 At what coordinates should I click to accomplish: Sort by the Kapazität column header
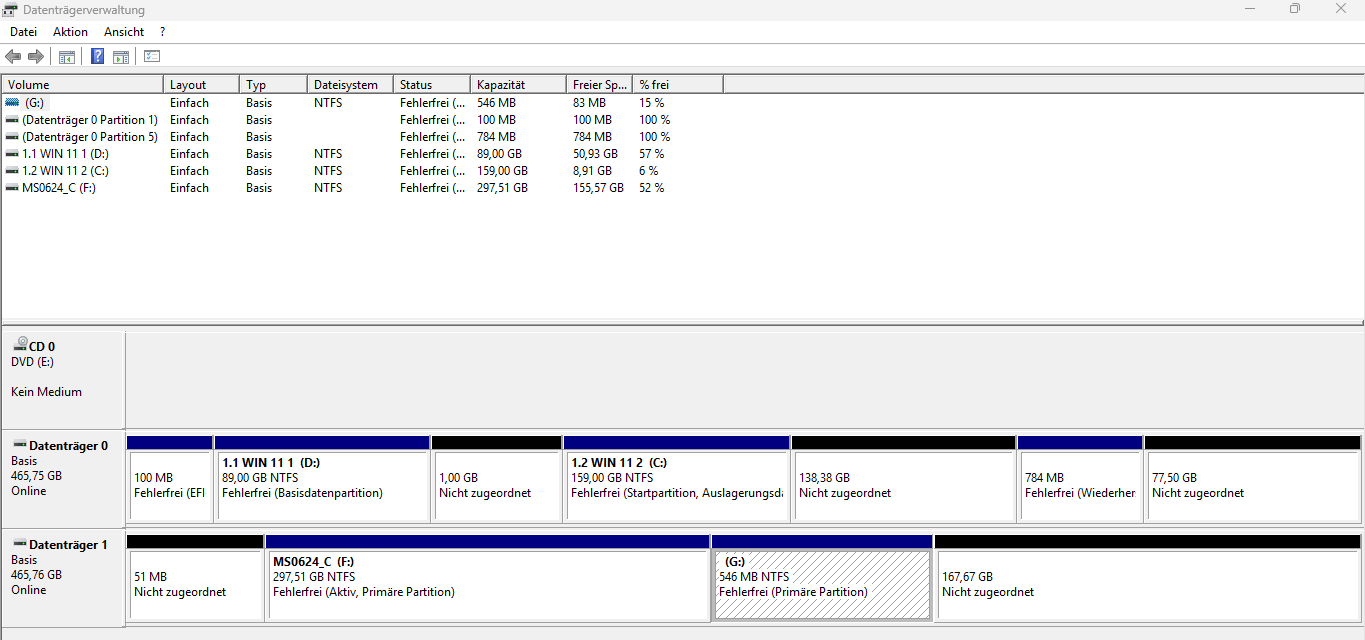518,85
